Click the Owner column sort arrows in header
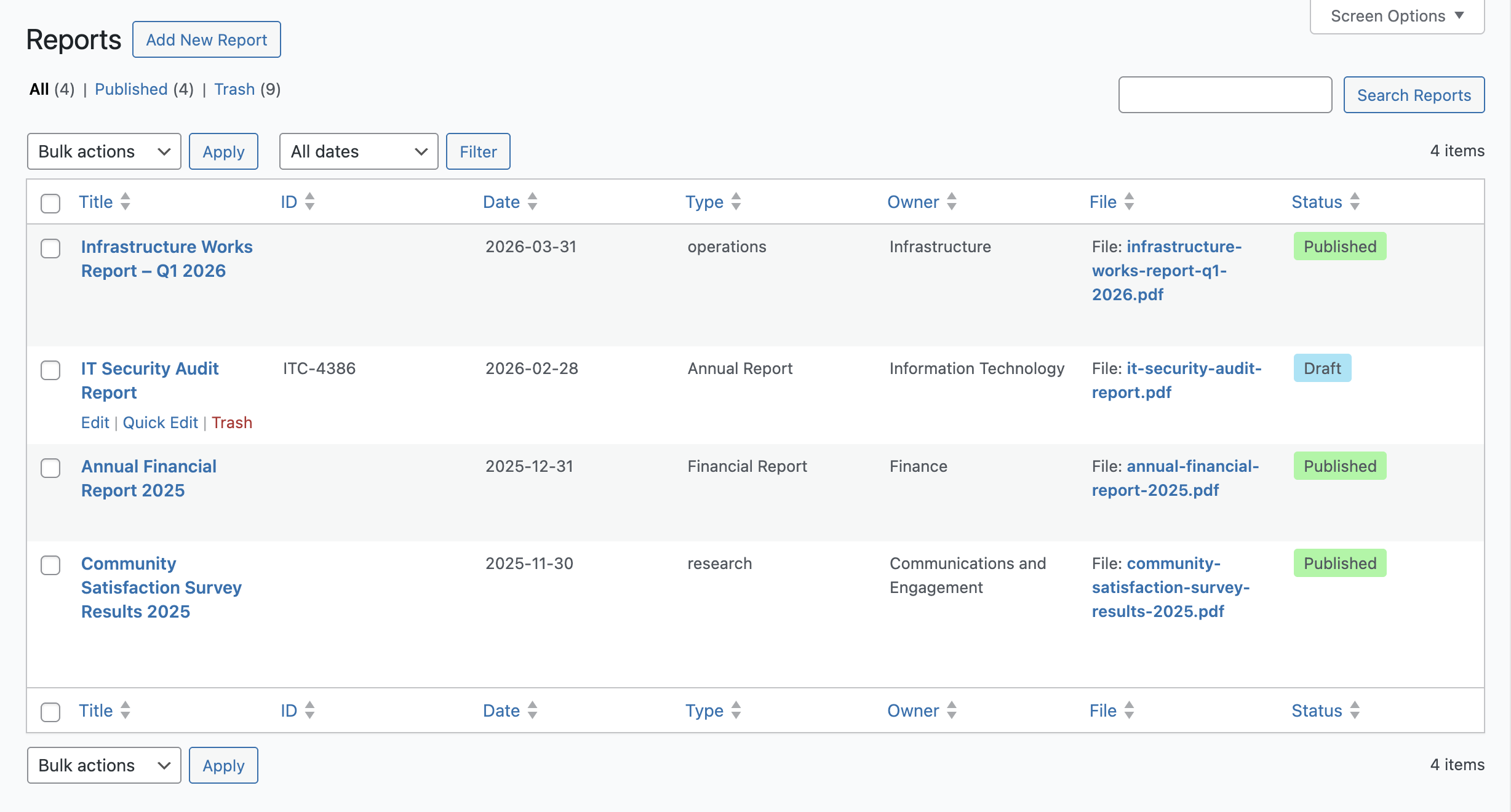Viewport: 1511px width, 812px height. tap(952, 202)
